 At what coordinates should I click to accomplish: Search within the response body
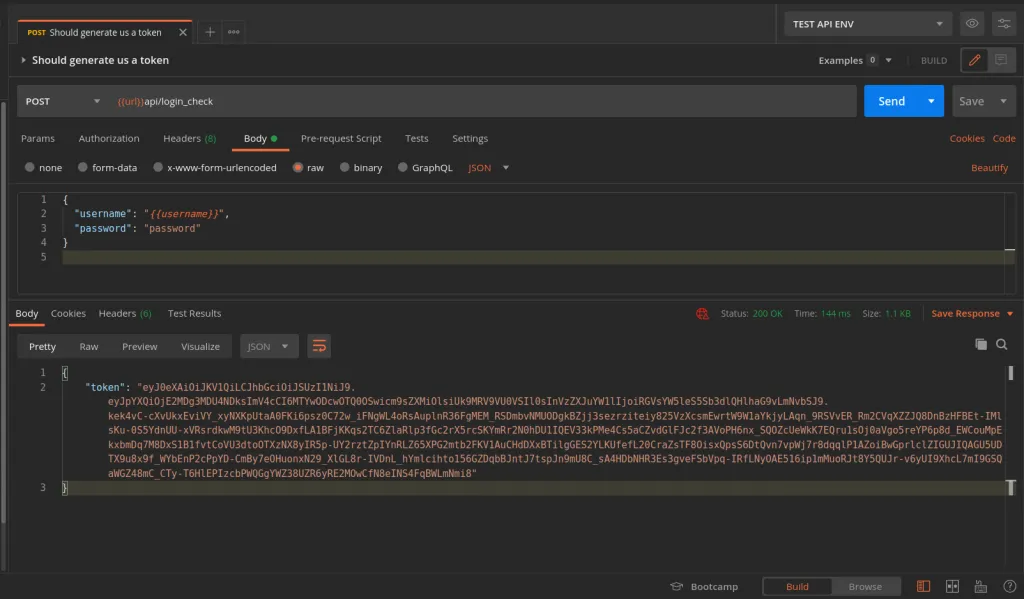(x=1002, y=344)
